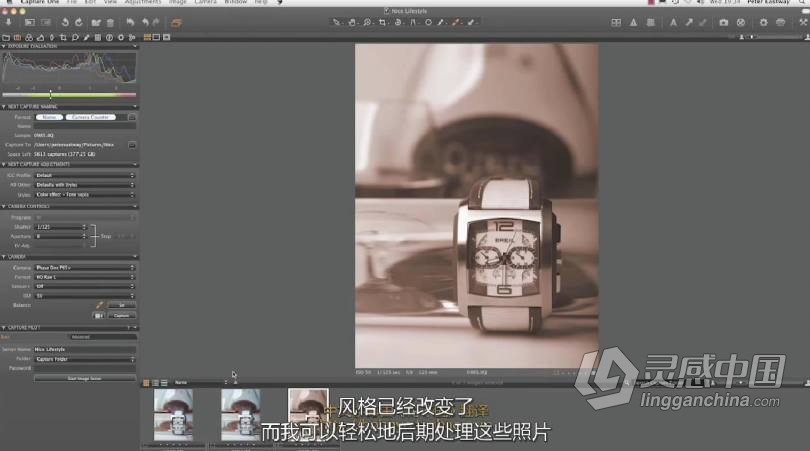Open the Styles Color effect dropdown
Viewport: 810px width, 451px height.
tap(85, 195)
